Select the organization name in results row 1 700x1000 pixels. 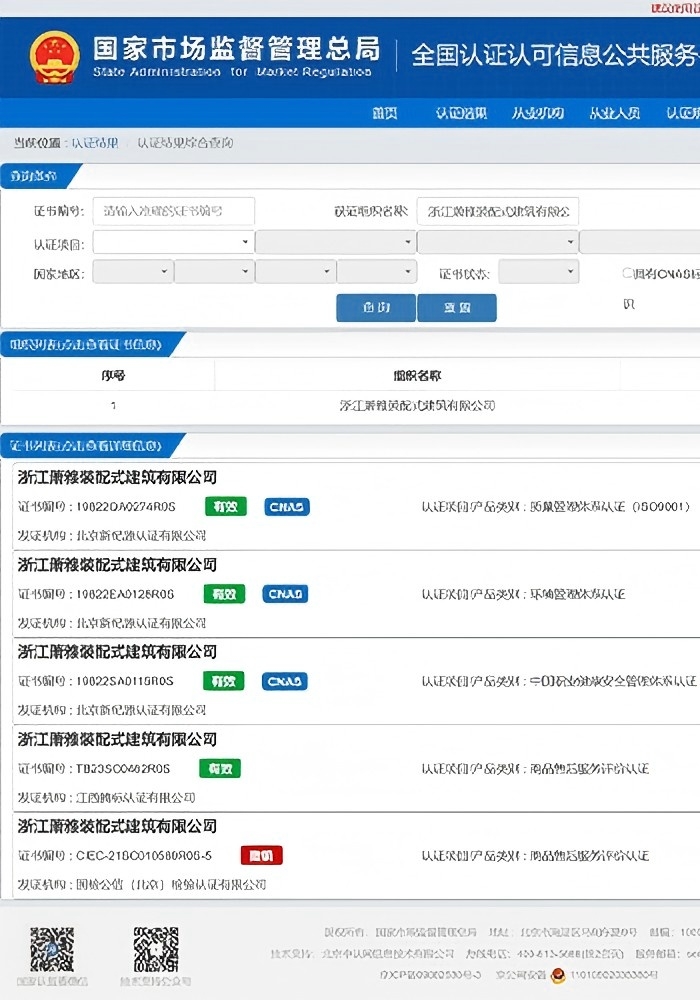[x=417, y=406]
